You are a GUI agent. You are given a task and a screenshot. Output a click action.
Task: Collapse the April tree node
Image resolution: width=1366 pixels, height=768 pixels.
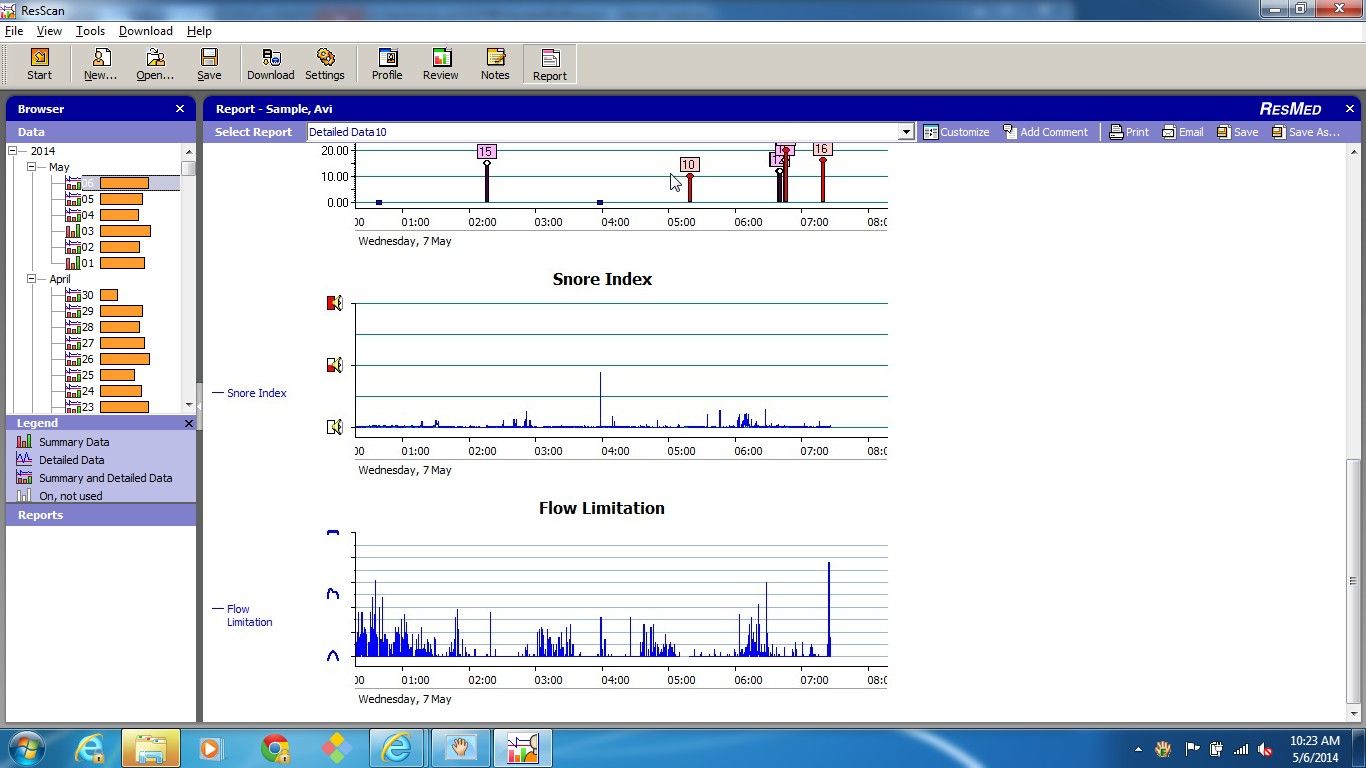31,279
